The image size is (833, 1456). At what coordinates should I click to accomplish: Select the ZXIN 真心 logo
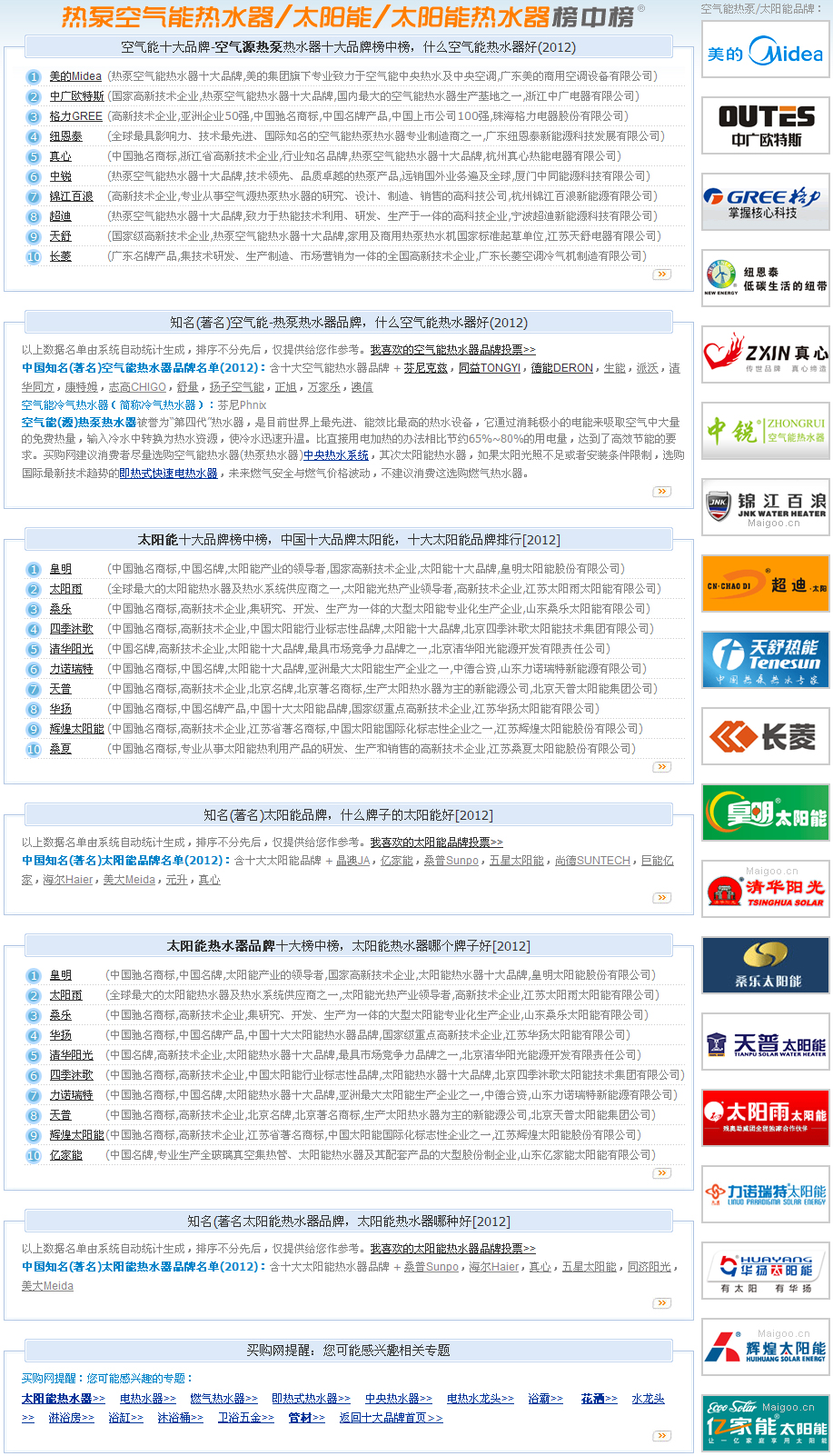765,355
